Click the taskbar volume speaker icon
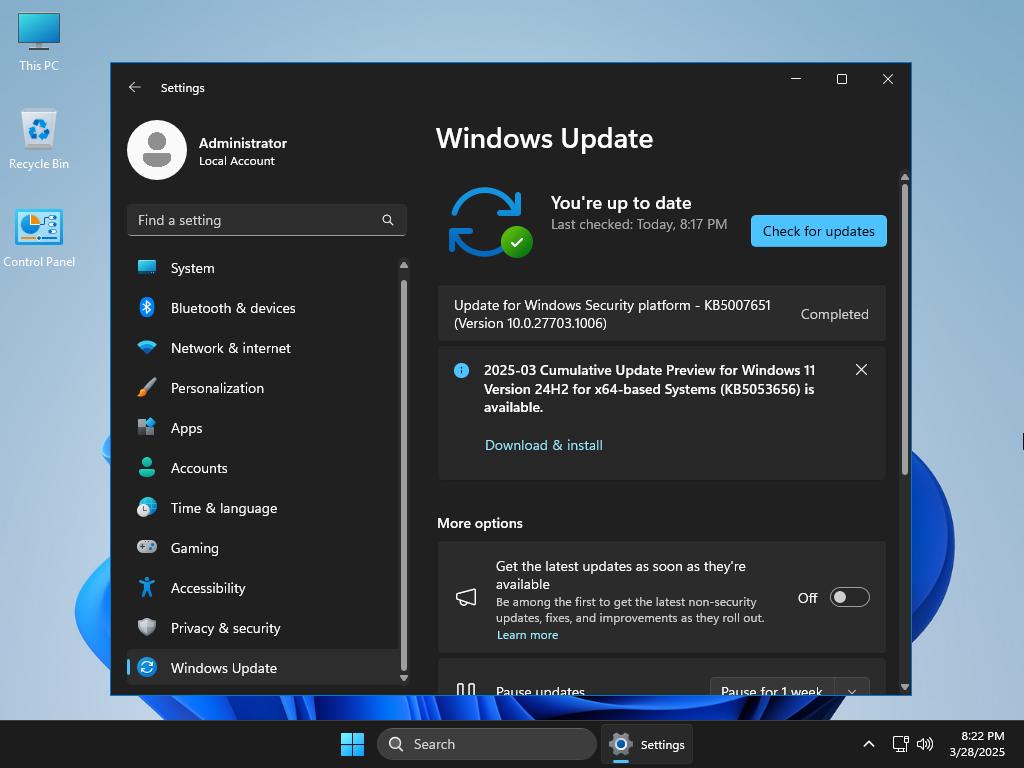Image resolution: width=1024 pixels, height=768 pixels. pos(925,744)
